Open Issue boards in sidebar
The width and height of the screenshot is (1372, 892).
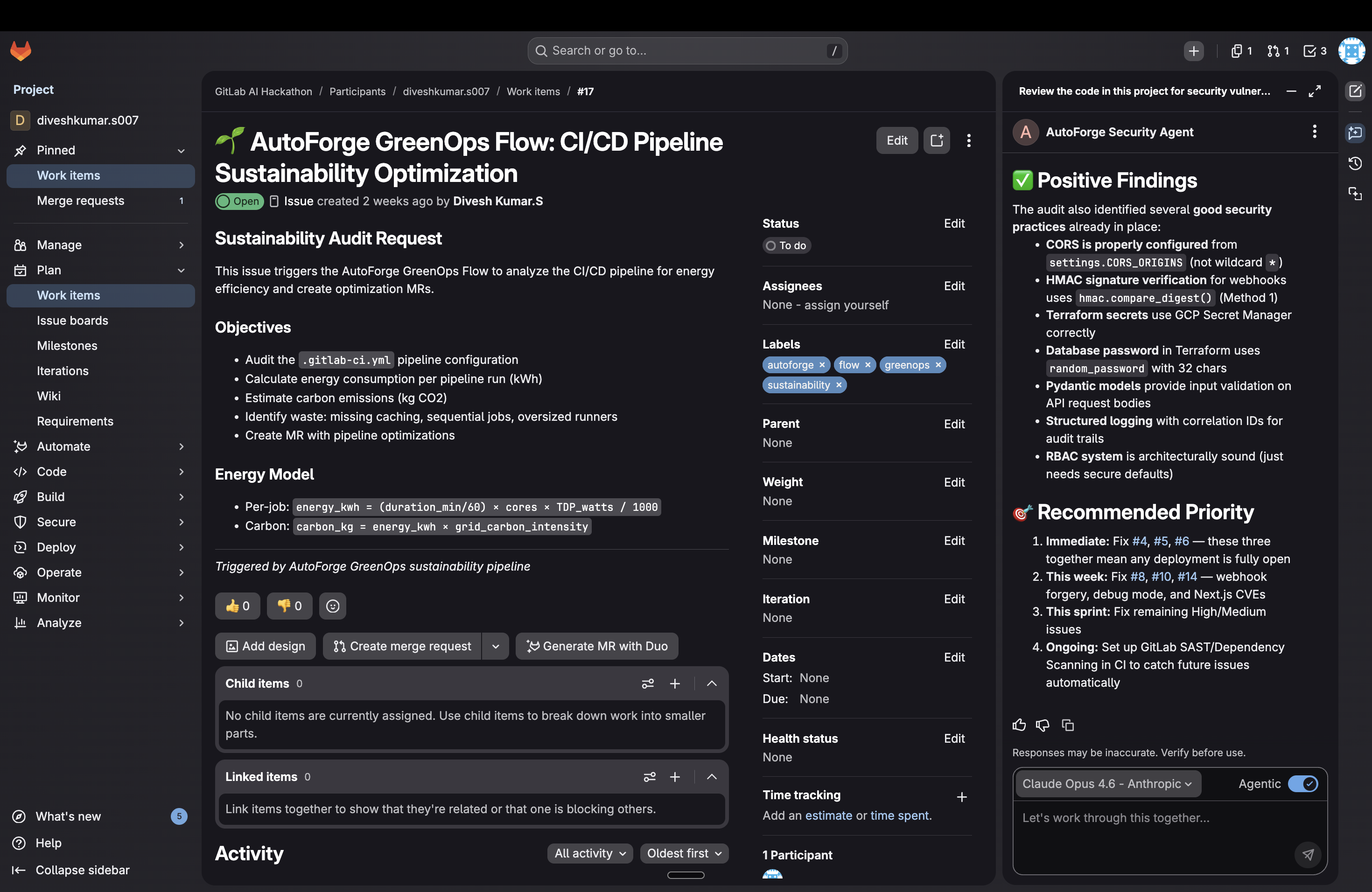pos(72,321)
